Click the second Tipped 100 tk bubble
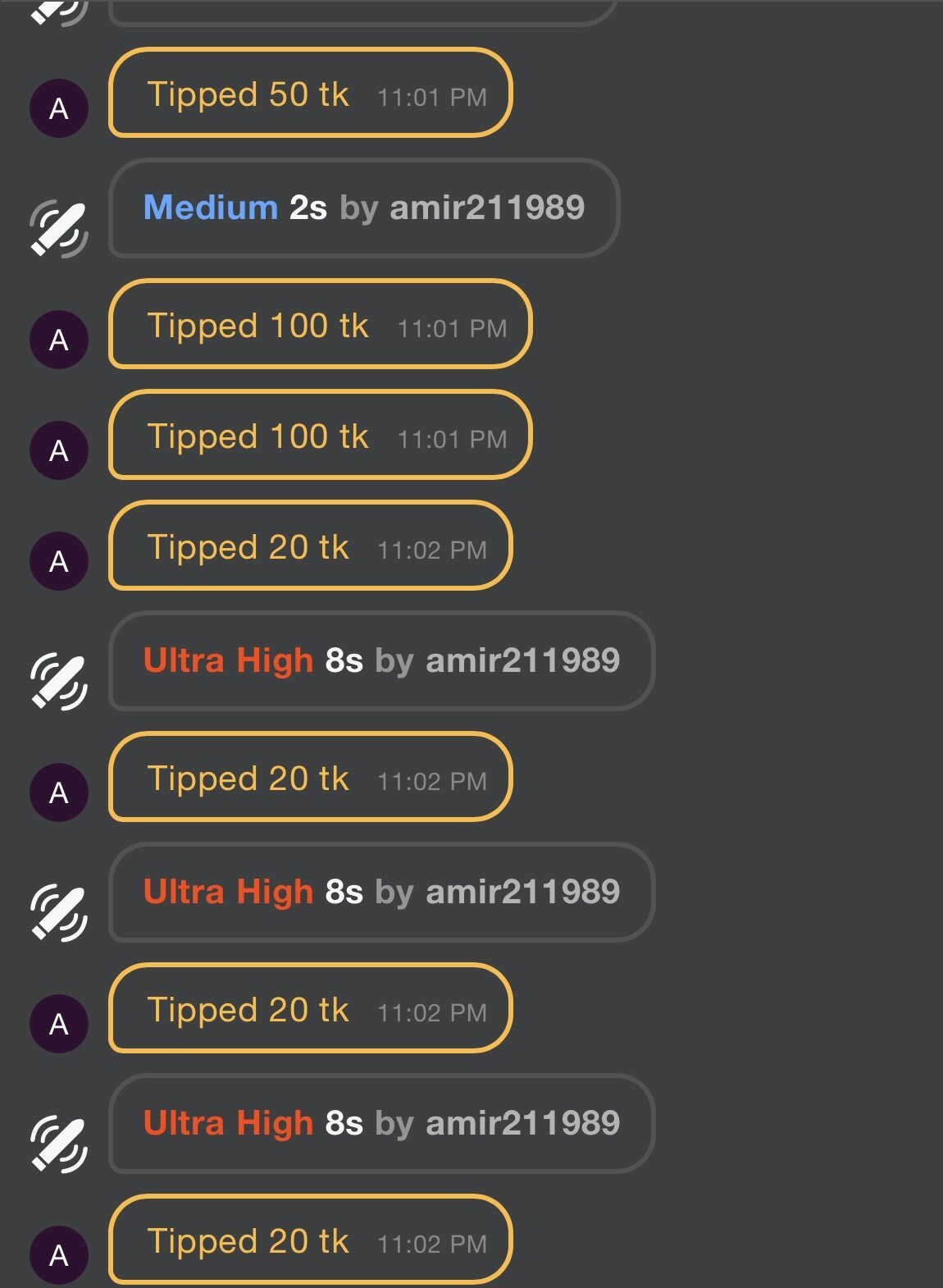Image resolution: width=943 pixels, height=1288 pixels. point(320,435)
